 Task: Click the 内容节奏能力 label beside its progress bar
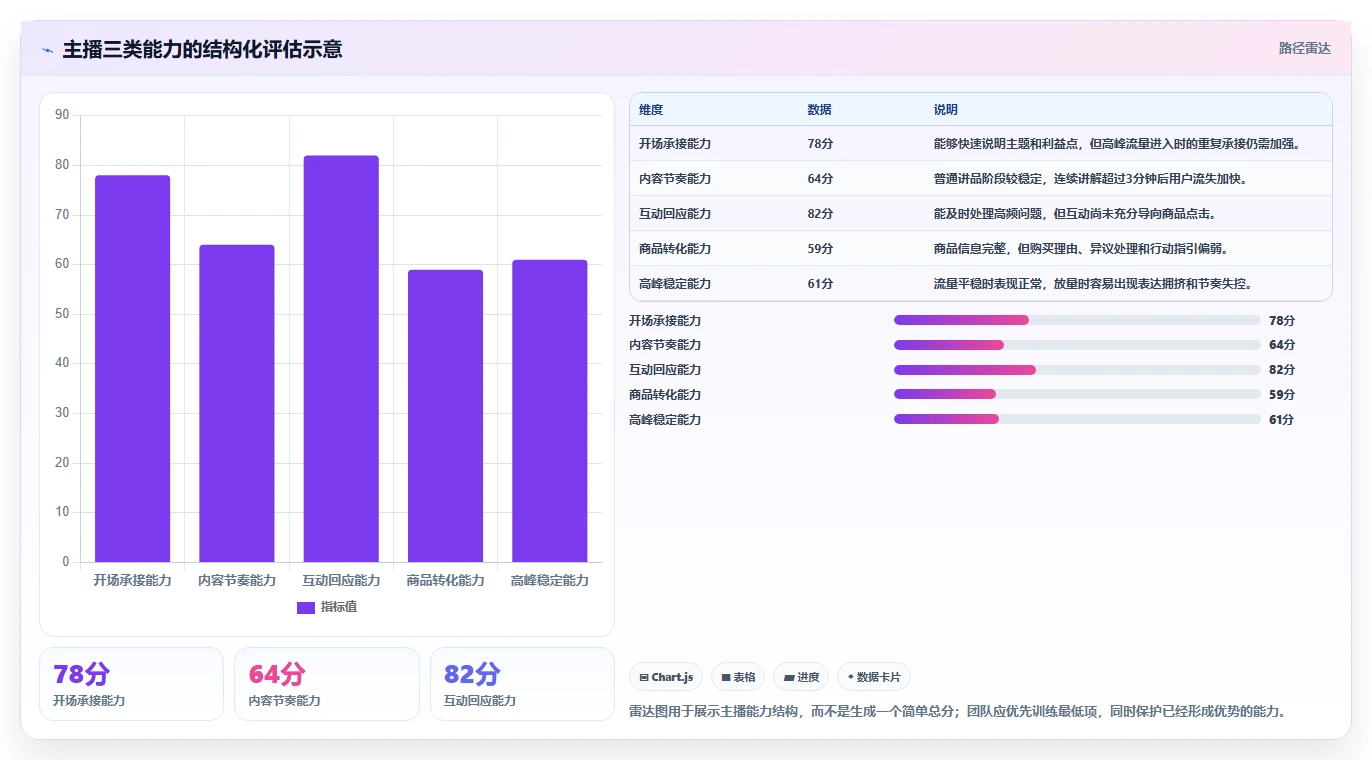click(665, 345)
